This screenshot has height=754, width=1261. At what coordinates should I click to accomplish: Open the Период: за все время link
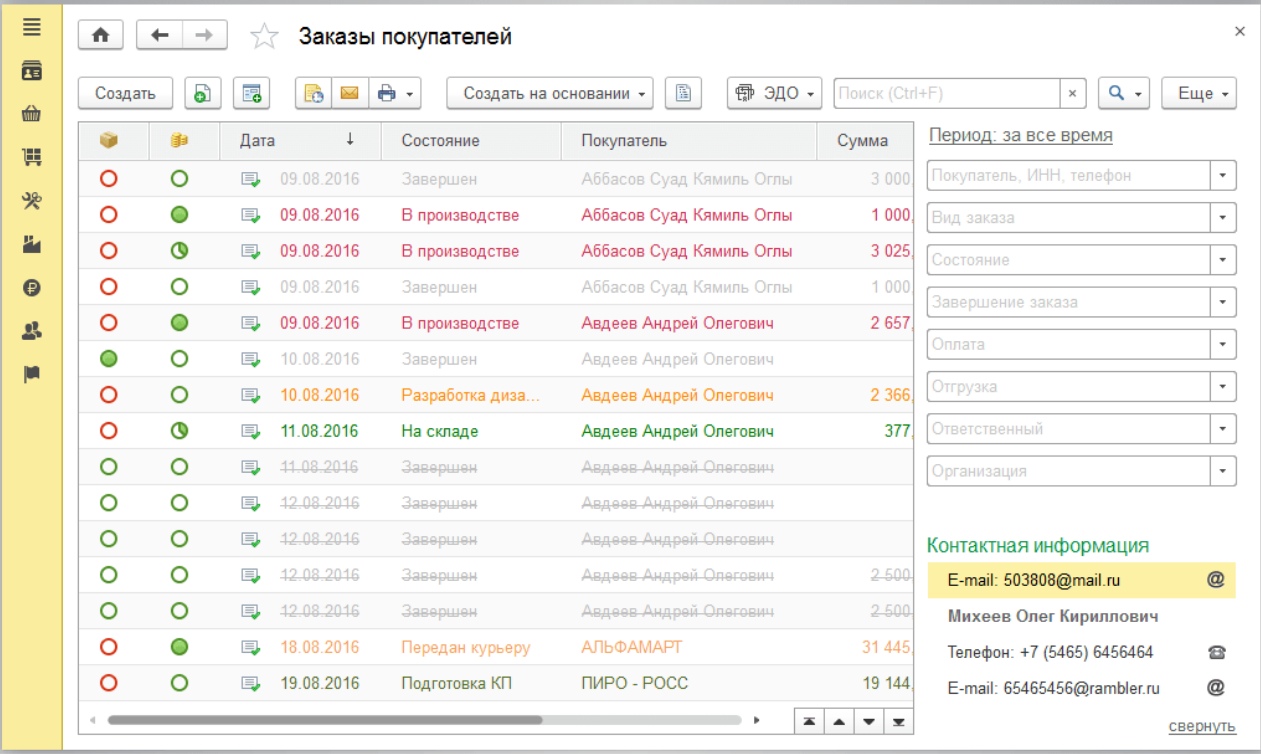1020,135
